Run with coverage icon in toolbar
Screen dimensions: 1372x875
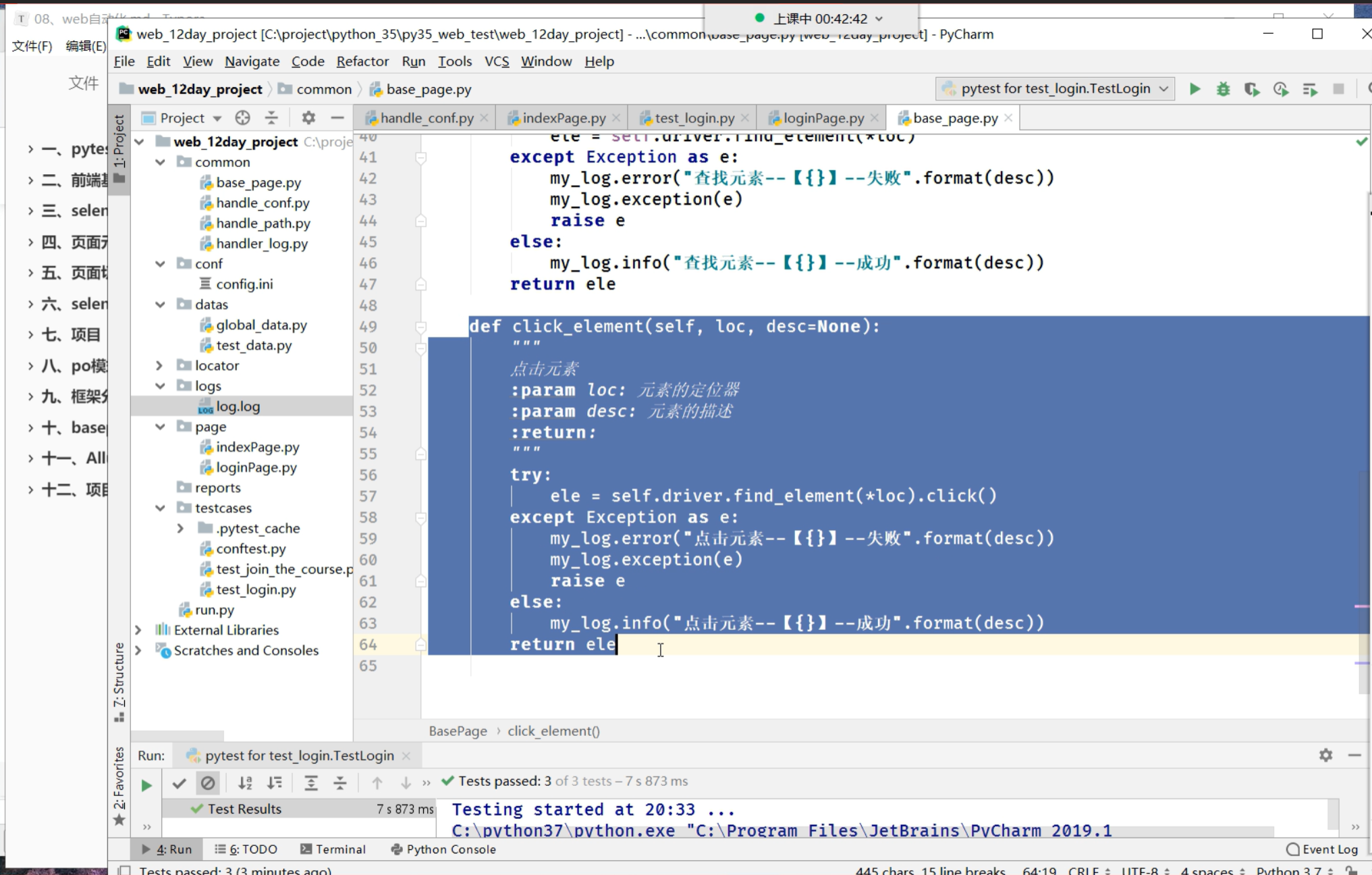pyautogui.click(x=1252, y=89)
